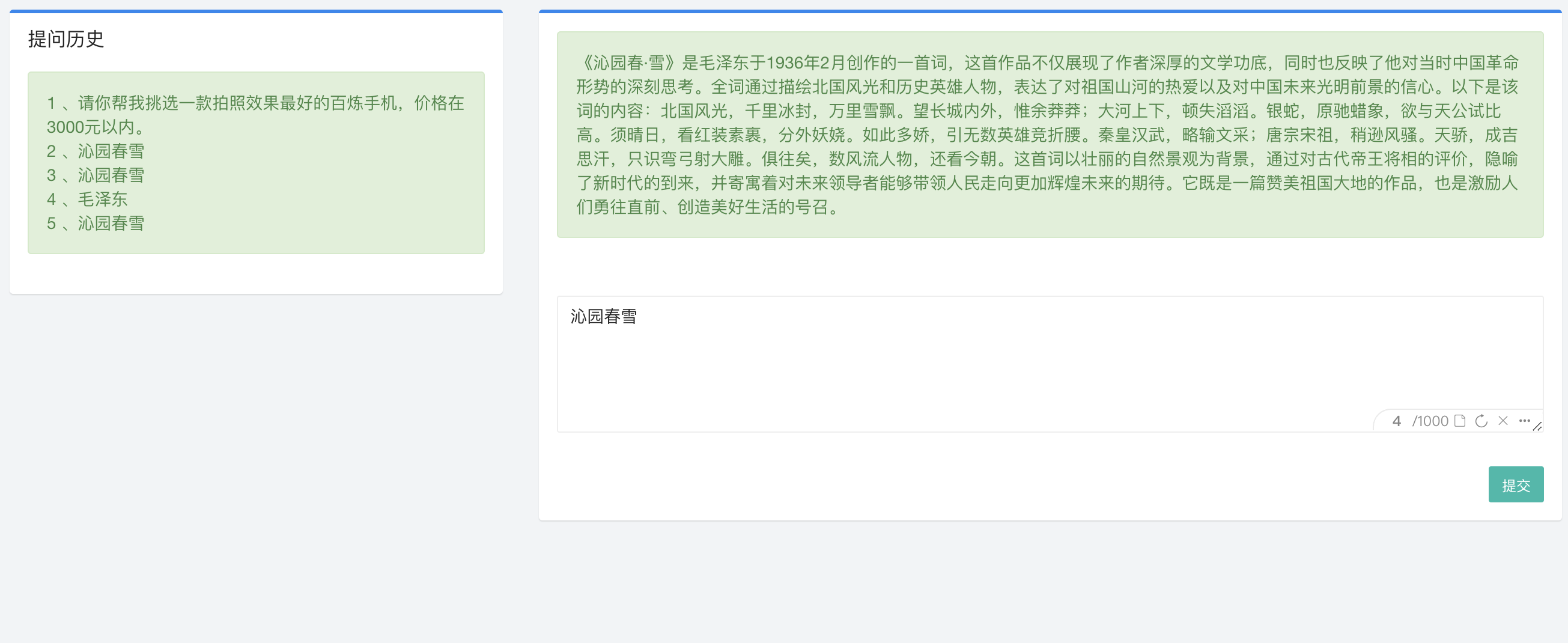Open the three-dot more options icon

pos(1524,421)
